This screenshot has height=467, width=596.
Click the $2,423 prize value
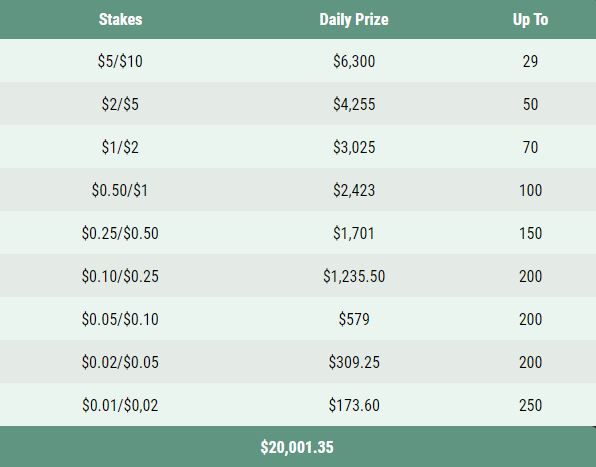(354, 190)
